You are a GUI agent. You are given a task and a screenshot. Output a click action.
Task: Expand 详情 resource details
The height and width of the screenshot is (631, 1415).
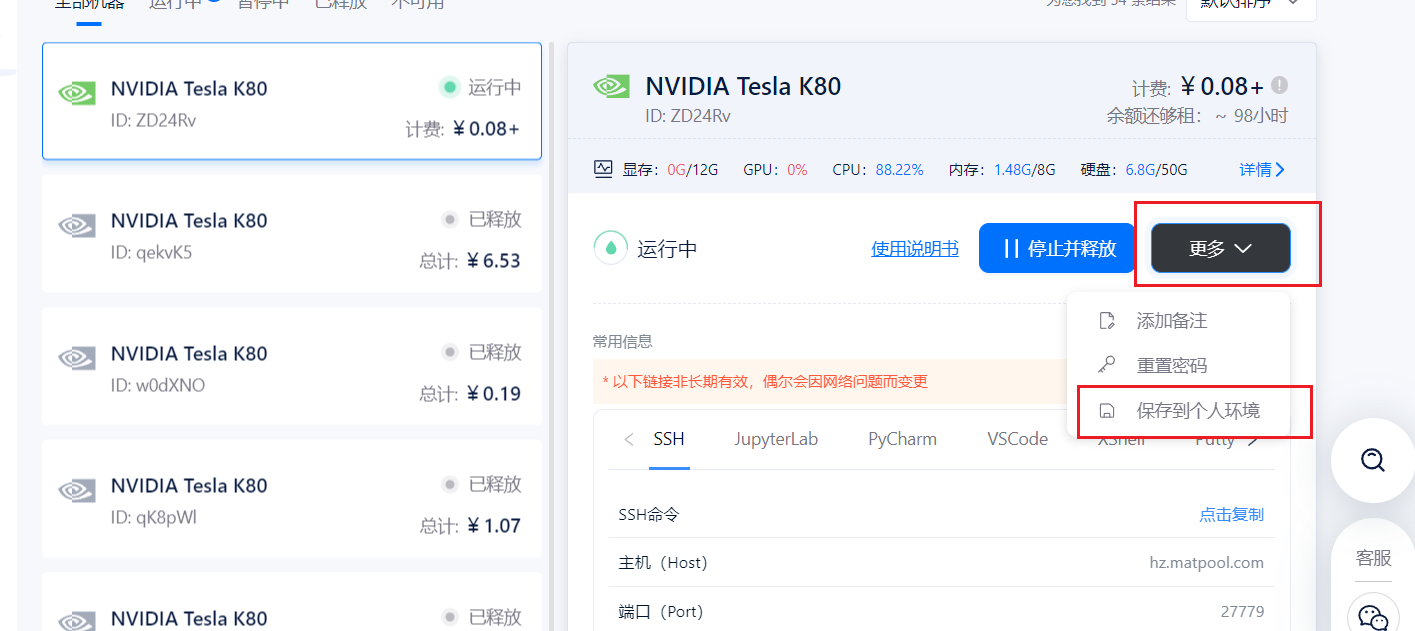(1262, 170)
